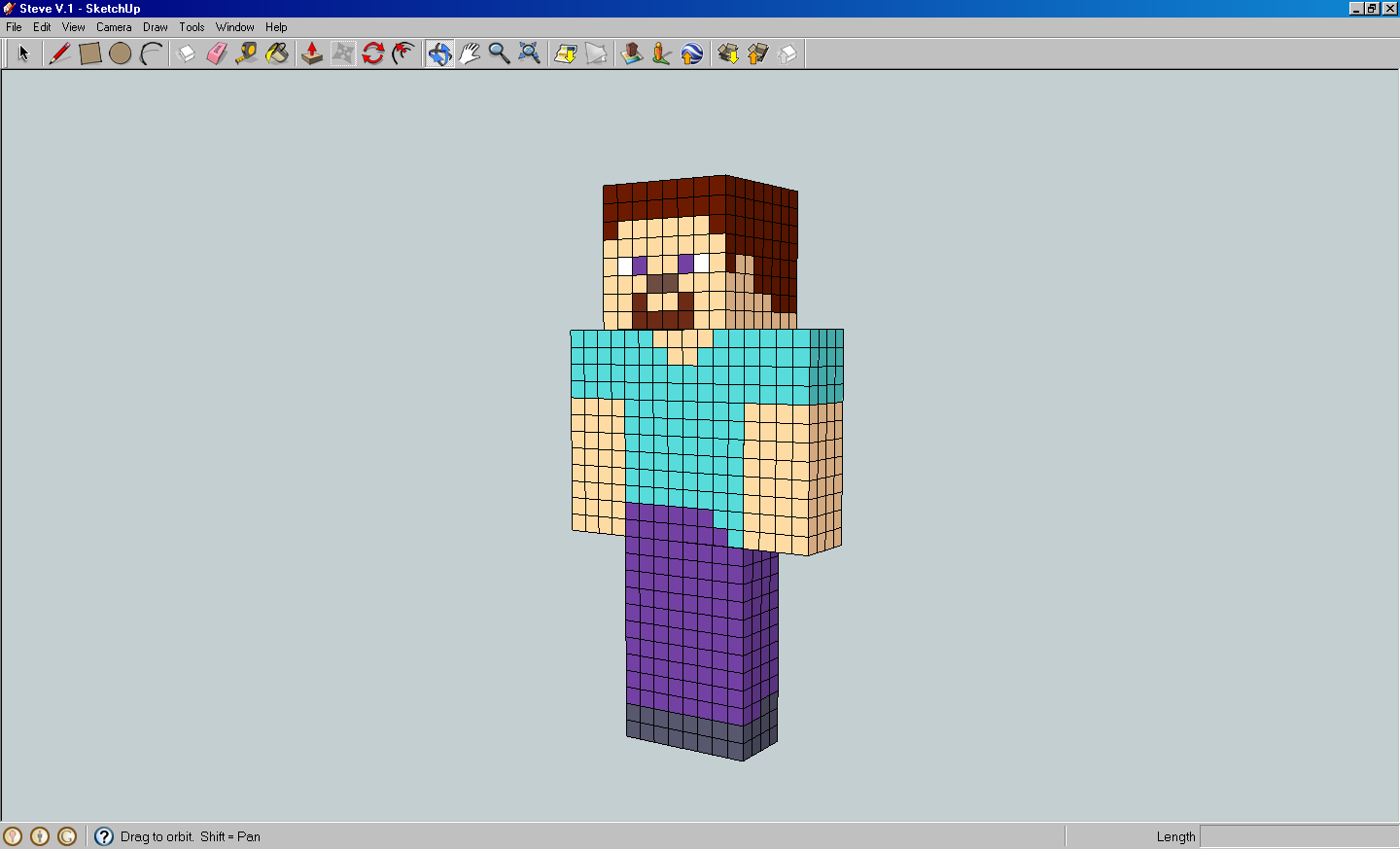
Task: Choose the Arc tool
Action: pos(152,53)
